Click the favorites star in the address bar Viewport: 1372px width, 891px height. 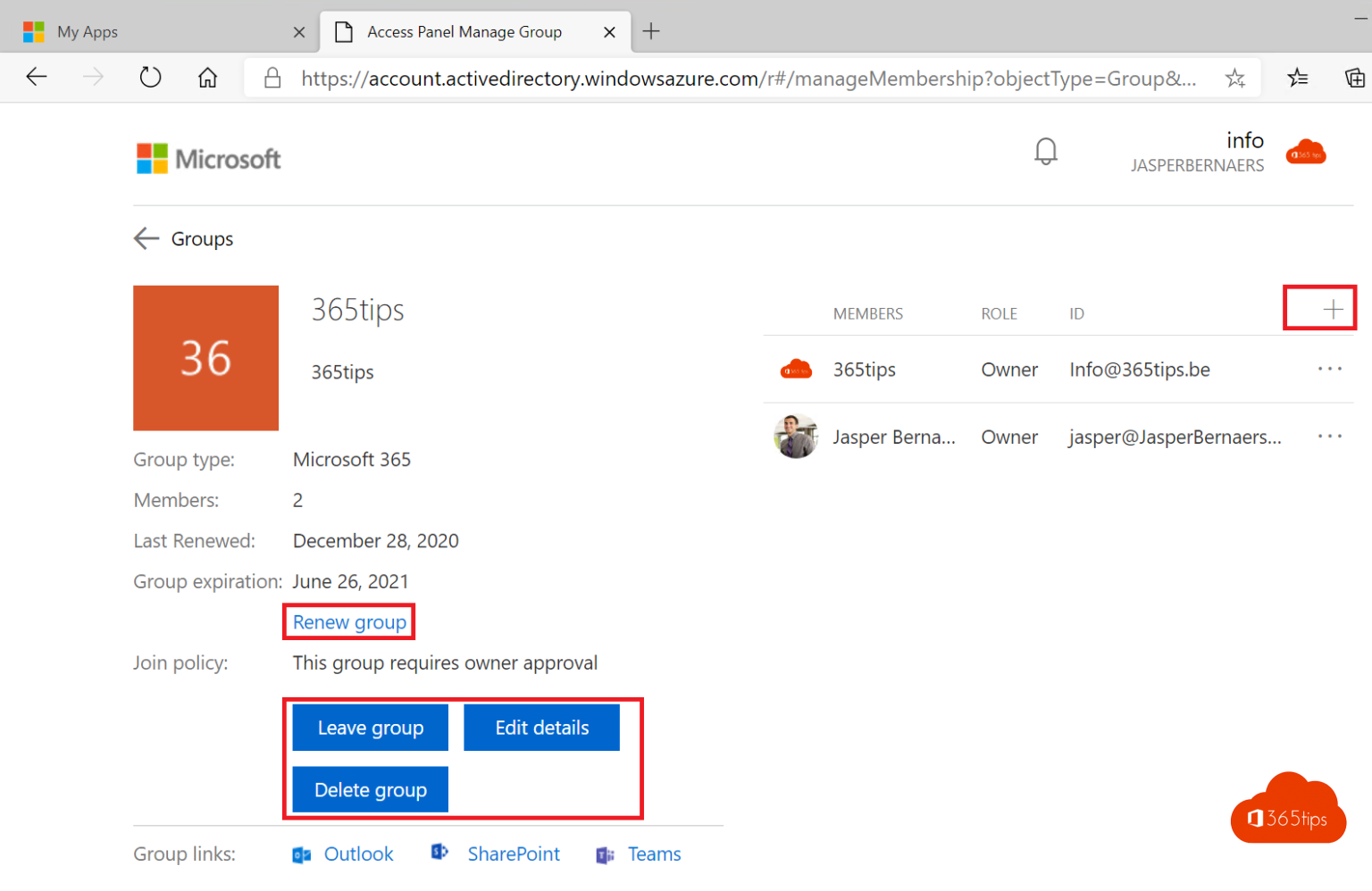1235,79
